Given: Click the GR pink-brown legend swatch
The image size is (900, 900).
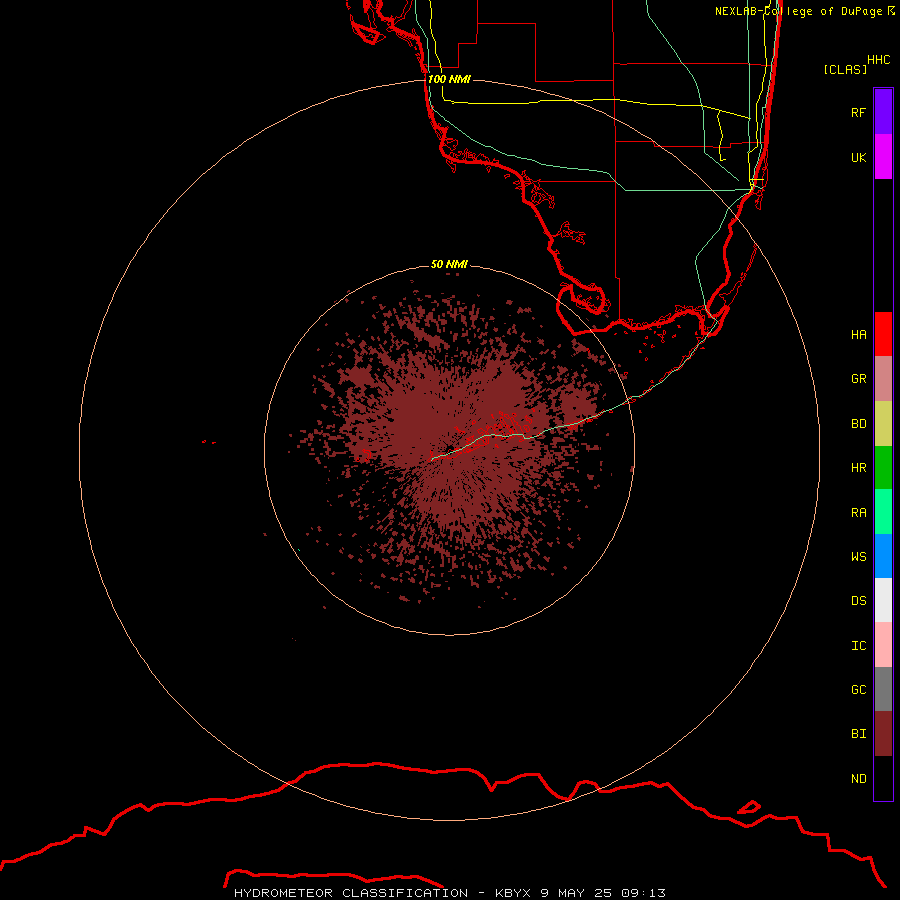Looking at the screenshot, I should point(883,379).
